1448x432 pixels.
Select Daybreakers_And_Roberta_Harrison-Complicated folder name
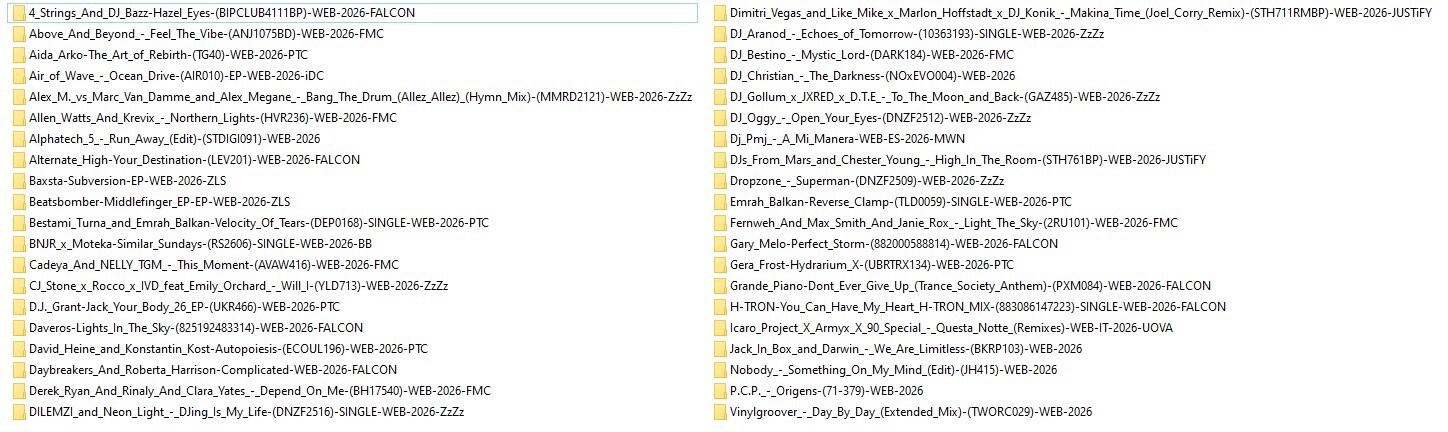(x=213, y=370)
